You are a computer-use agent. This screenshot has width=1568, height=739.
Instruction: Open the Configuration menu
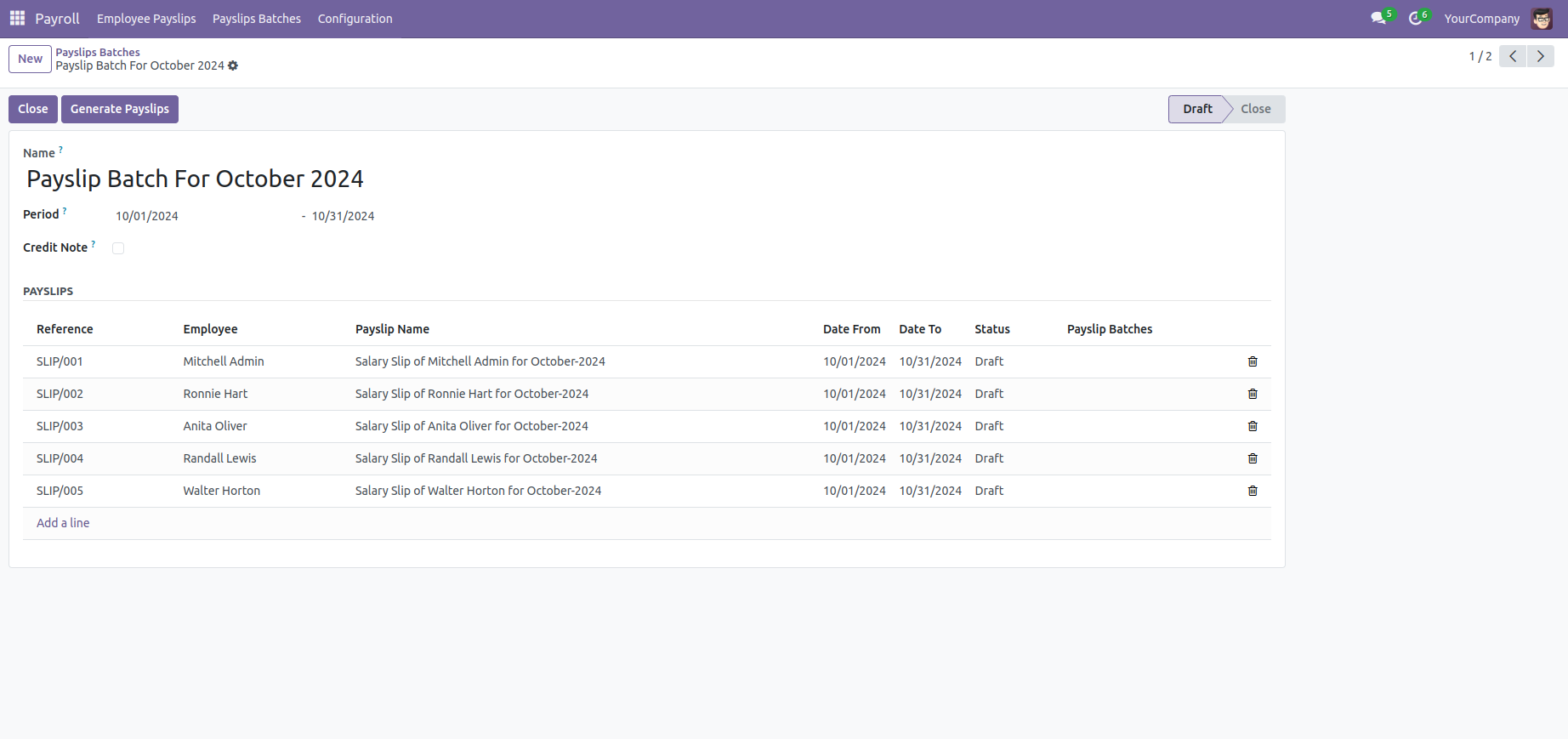pos(355,19)
